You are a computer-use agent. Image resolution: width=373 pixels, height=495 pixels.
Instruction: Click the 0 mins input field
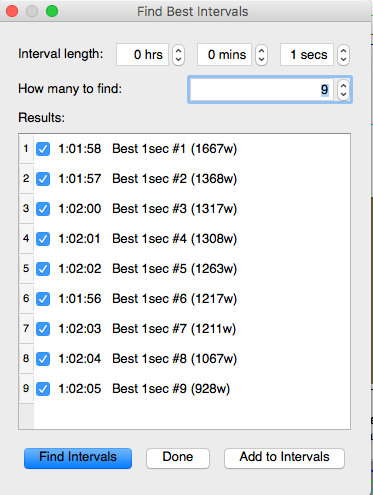pos(224,55)
